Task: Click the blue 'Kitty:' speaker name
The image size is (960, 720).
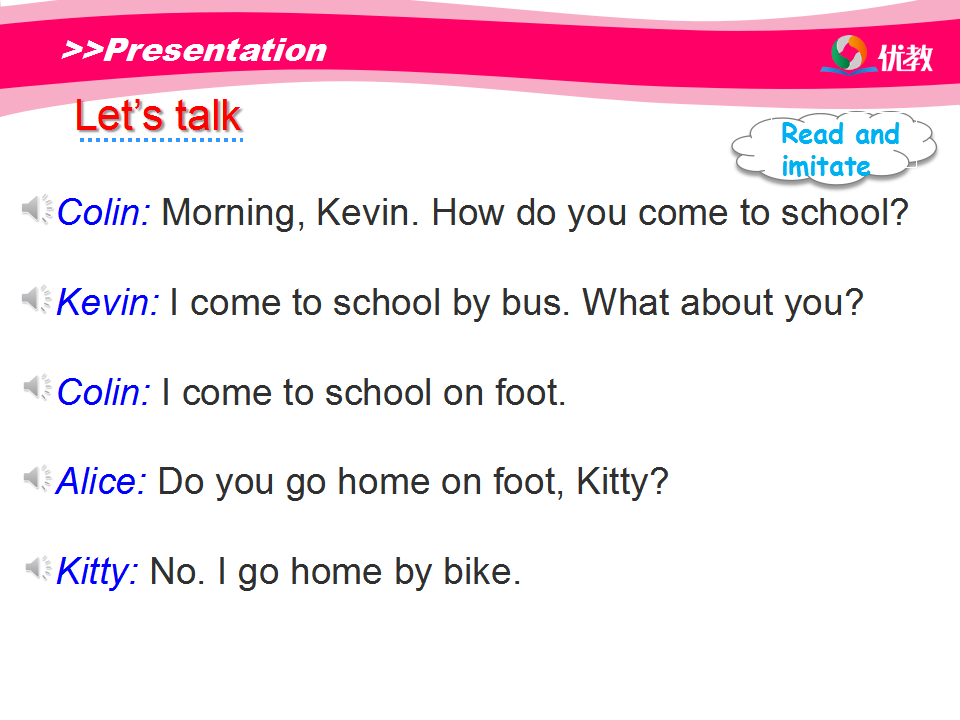Action: pyautogui.click(x=98, y=572)
